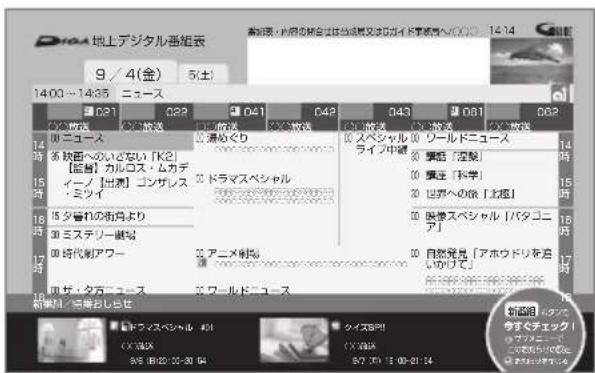595x373 pixels.
Task: Click the ドラマスペシャル #01 notice title
Action: coord(167,327)
